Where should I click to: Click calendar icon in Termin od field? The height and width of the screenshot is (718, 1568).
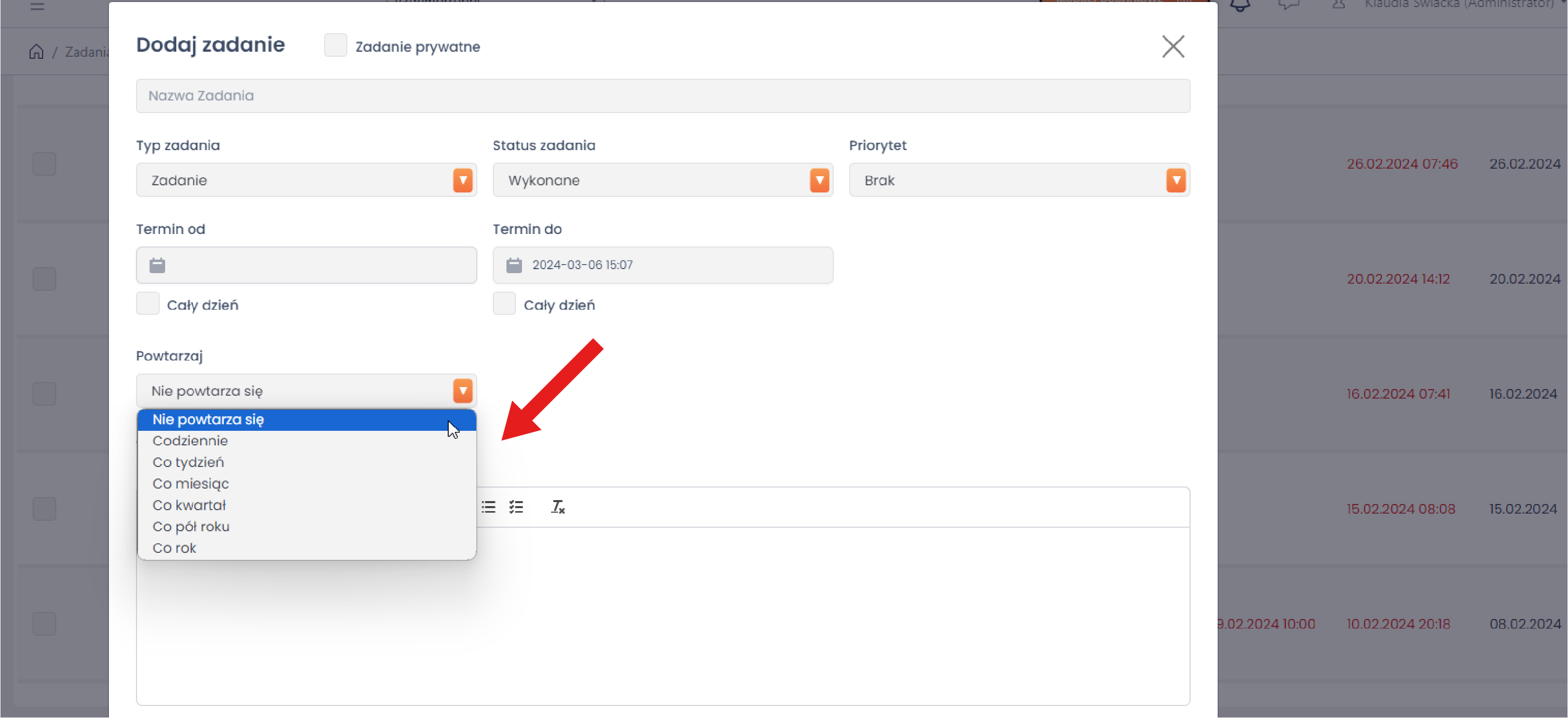pyautogui.click(x=157, y=265)
